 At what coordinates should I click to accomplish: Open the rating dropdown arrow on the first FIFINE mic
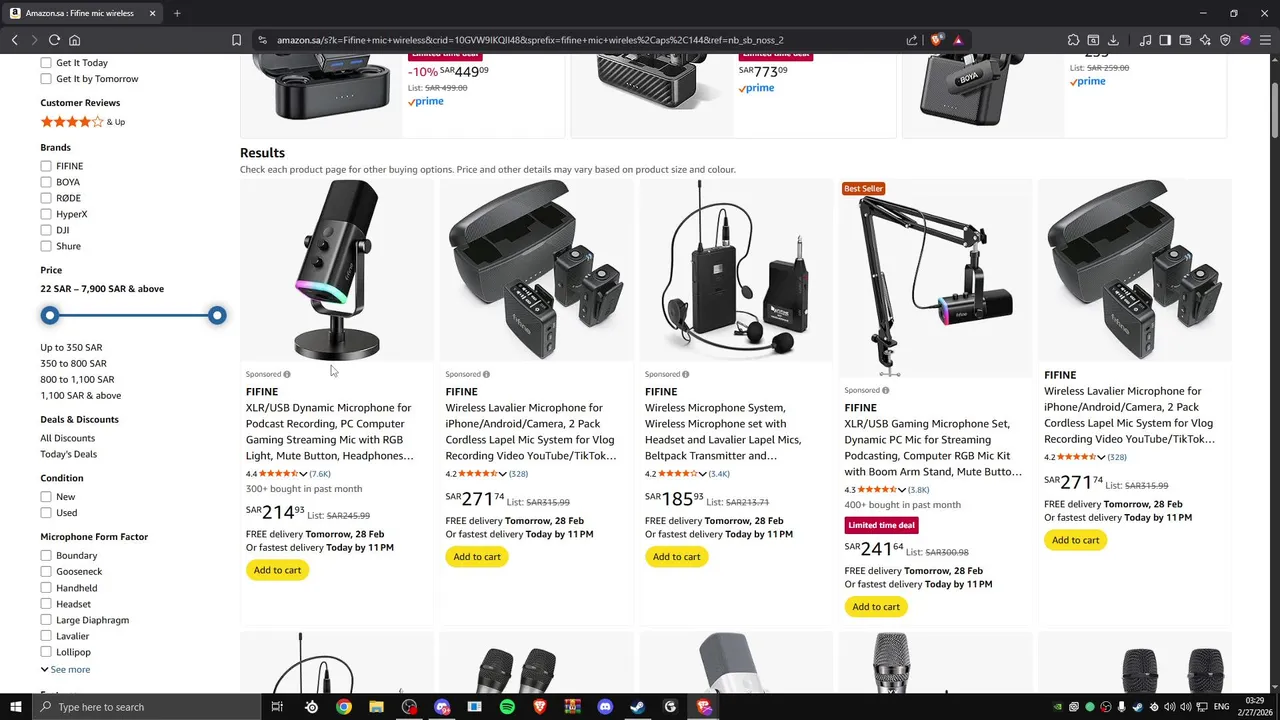click(304, 474)
